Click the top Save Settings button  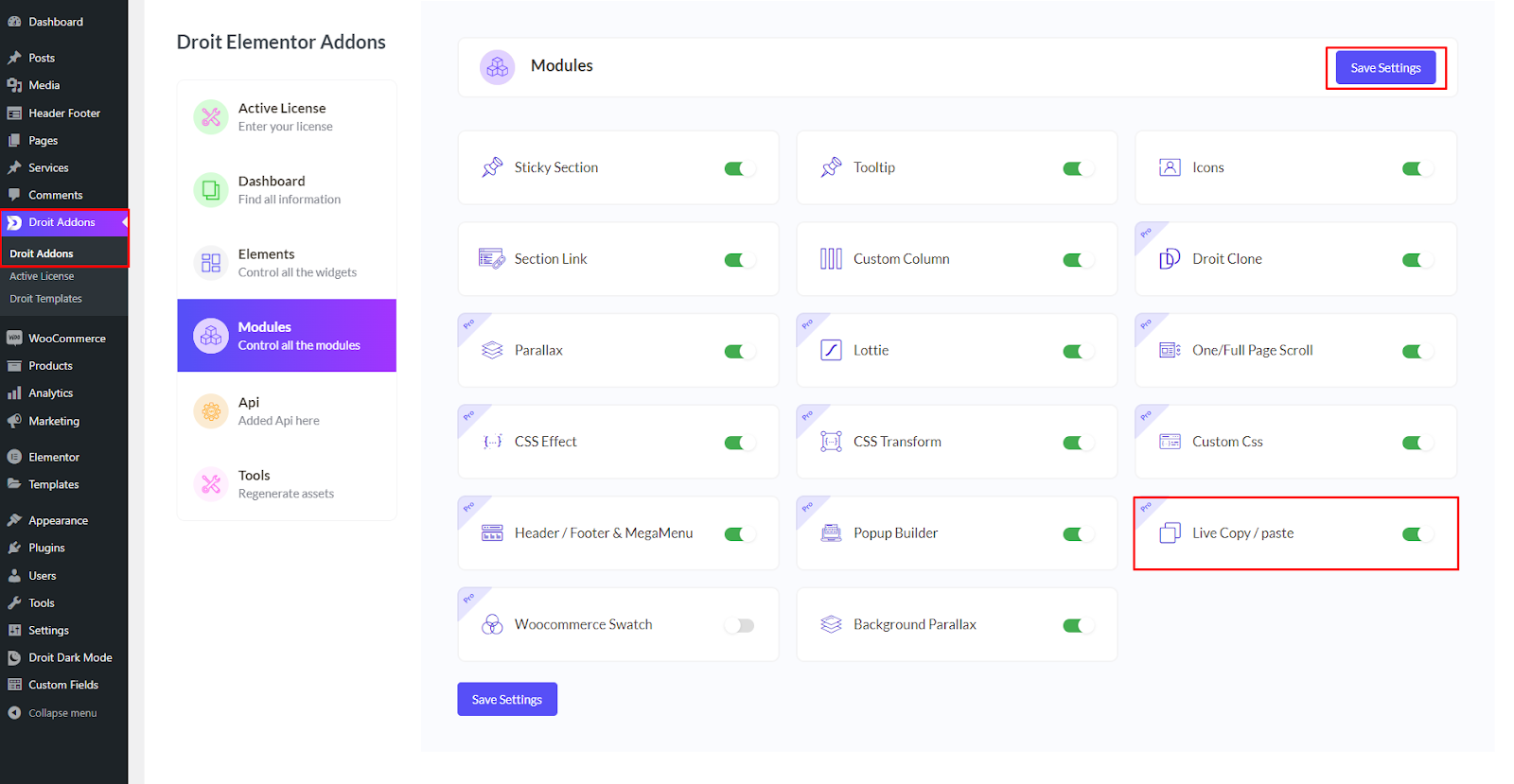1385,68
